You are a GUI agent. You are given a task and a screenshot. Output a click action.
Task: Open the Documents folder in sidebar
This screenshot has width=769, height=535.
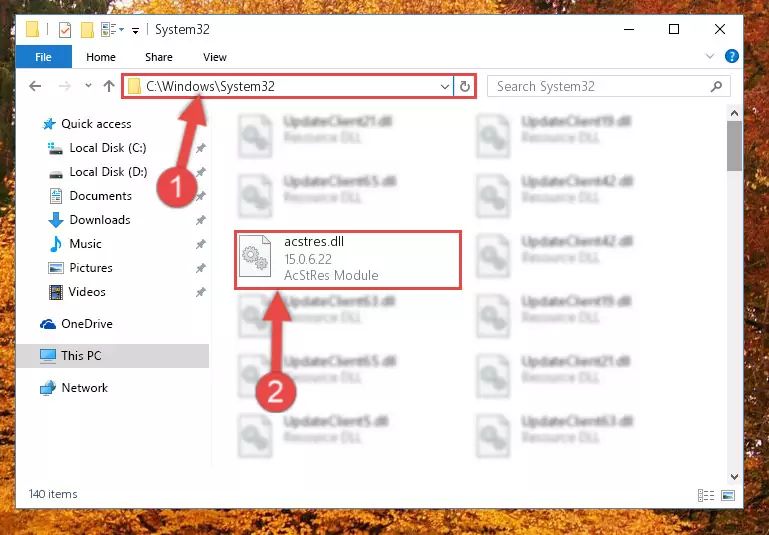click(x=101, y=196)
